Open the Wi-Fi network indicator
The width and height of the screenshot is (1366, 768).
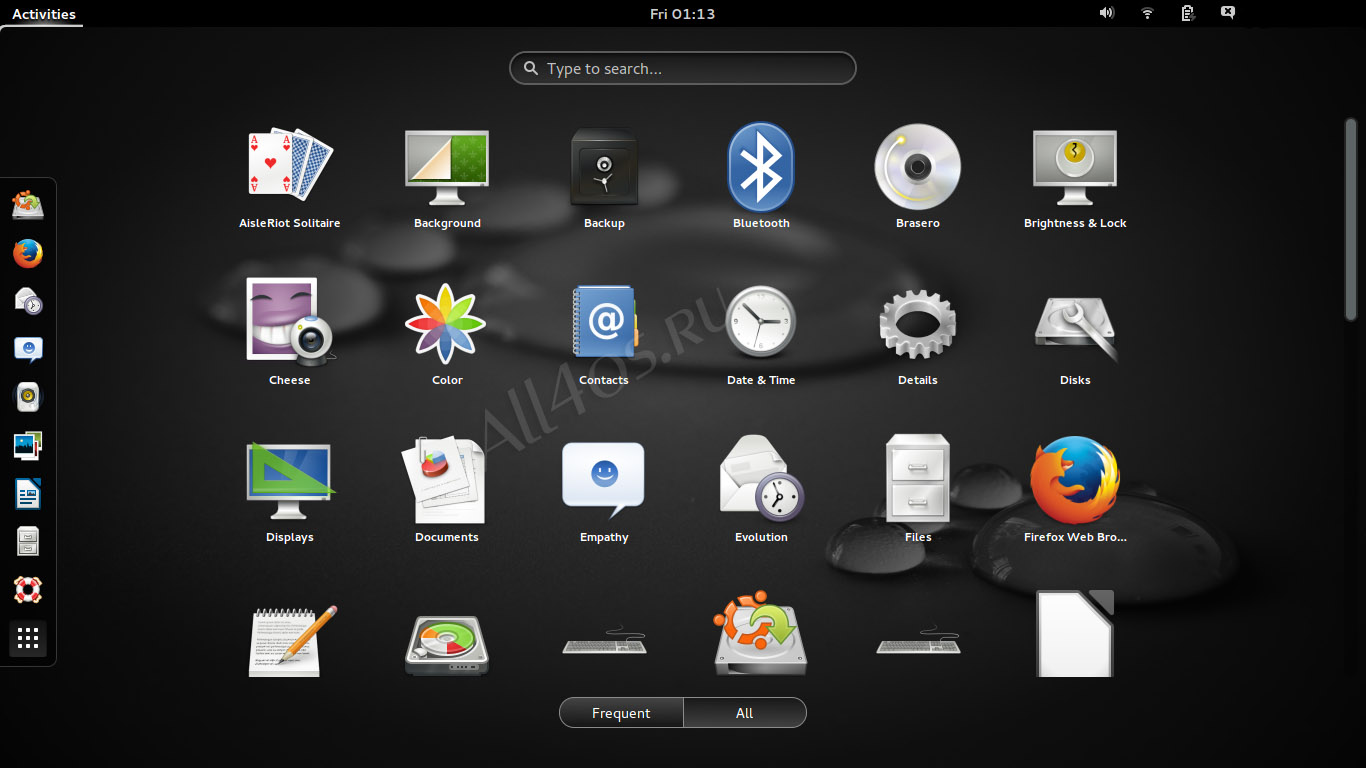(x=1147, y=13)
